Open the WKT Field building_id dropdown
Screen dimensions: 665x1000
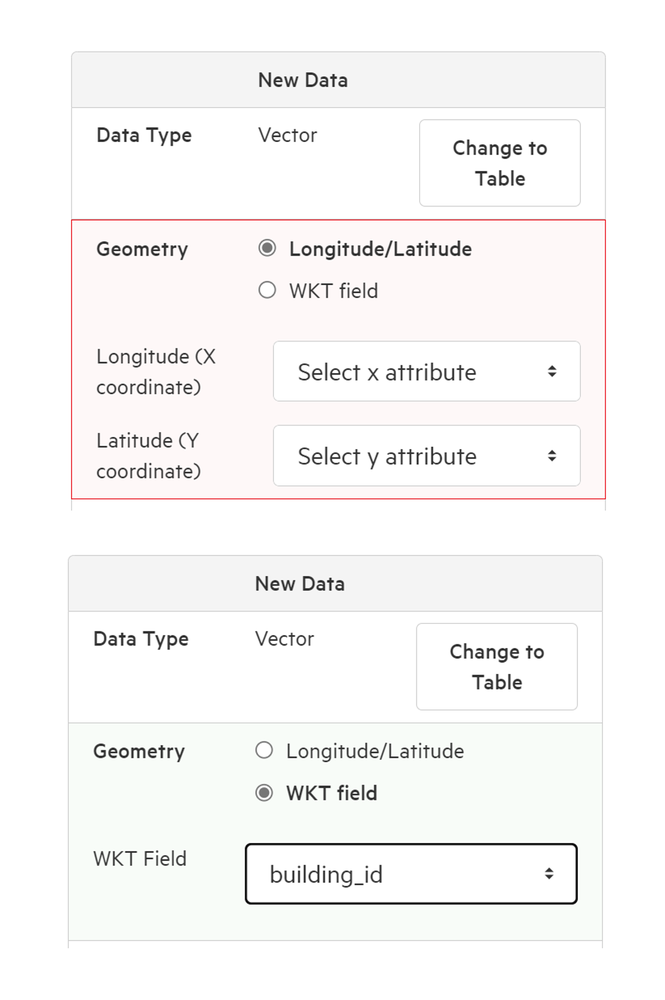[410, 873]
